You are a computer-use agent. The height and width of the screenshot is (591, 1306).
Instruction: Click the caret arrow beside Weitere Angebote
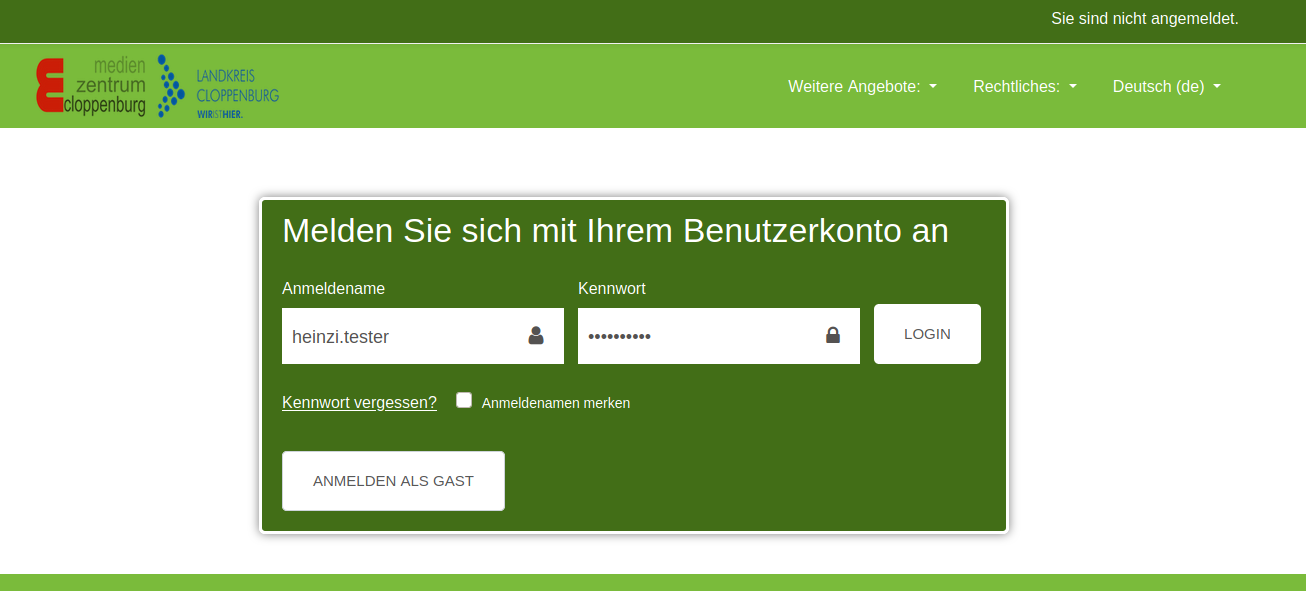[933, 87]
